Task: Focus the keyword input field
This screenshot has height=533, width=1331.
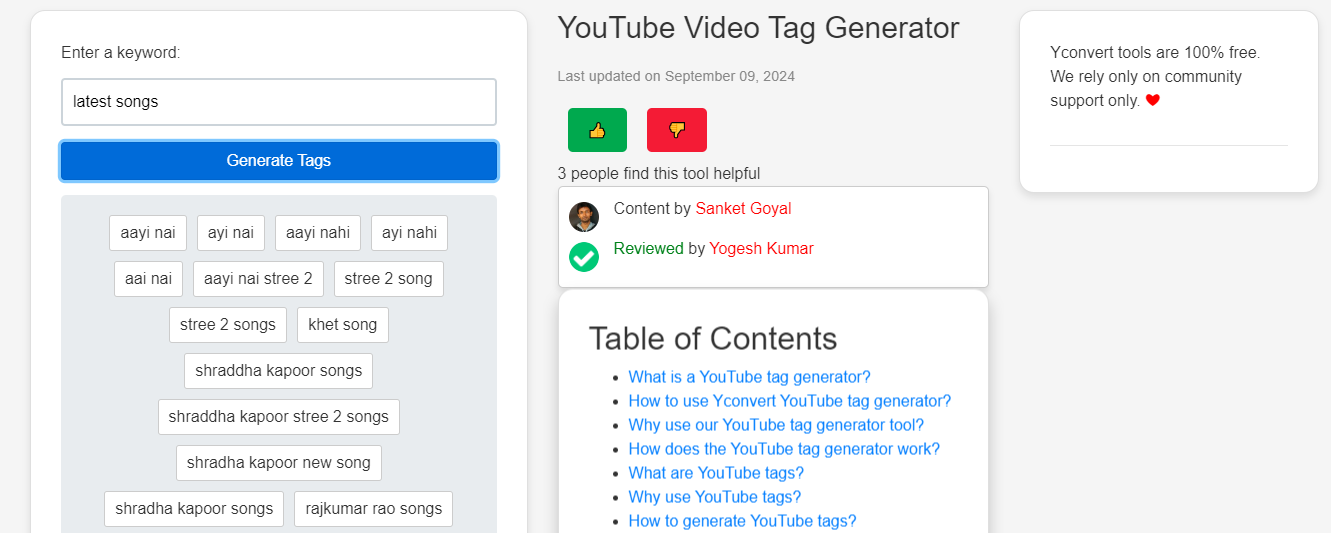Action: click(x=279, y=102)
